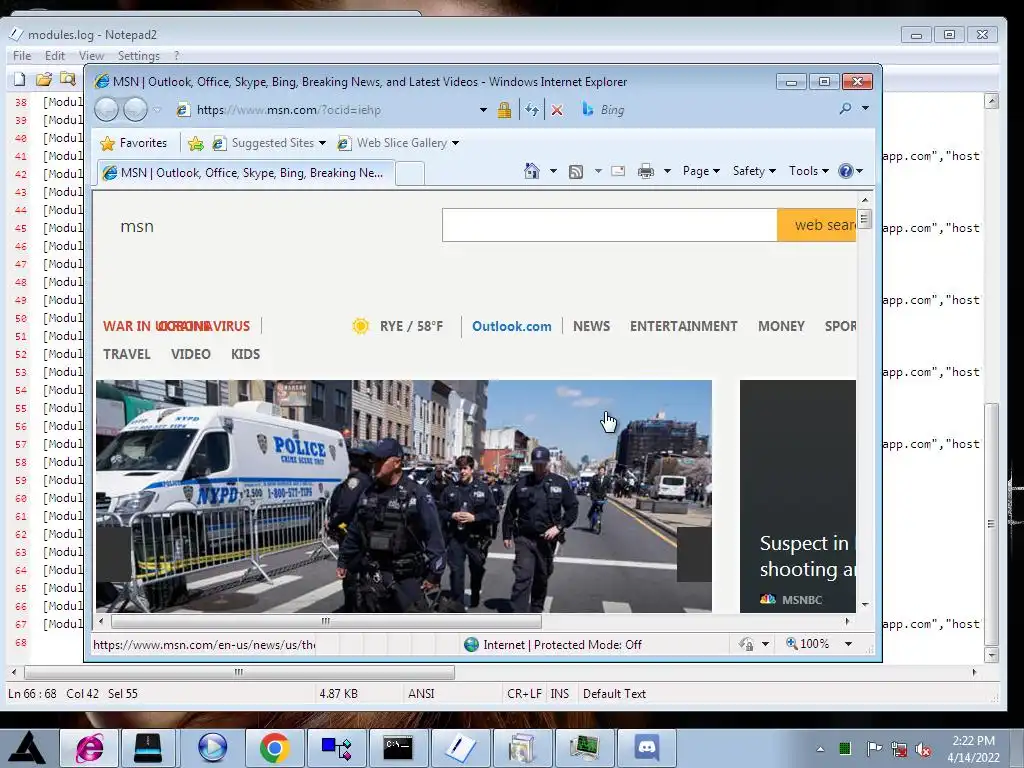Open Internet Explorer from the taskbar
The image size is (1024, 768).
pyautogui.click(x=89, y=748)
